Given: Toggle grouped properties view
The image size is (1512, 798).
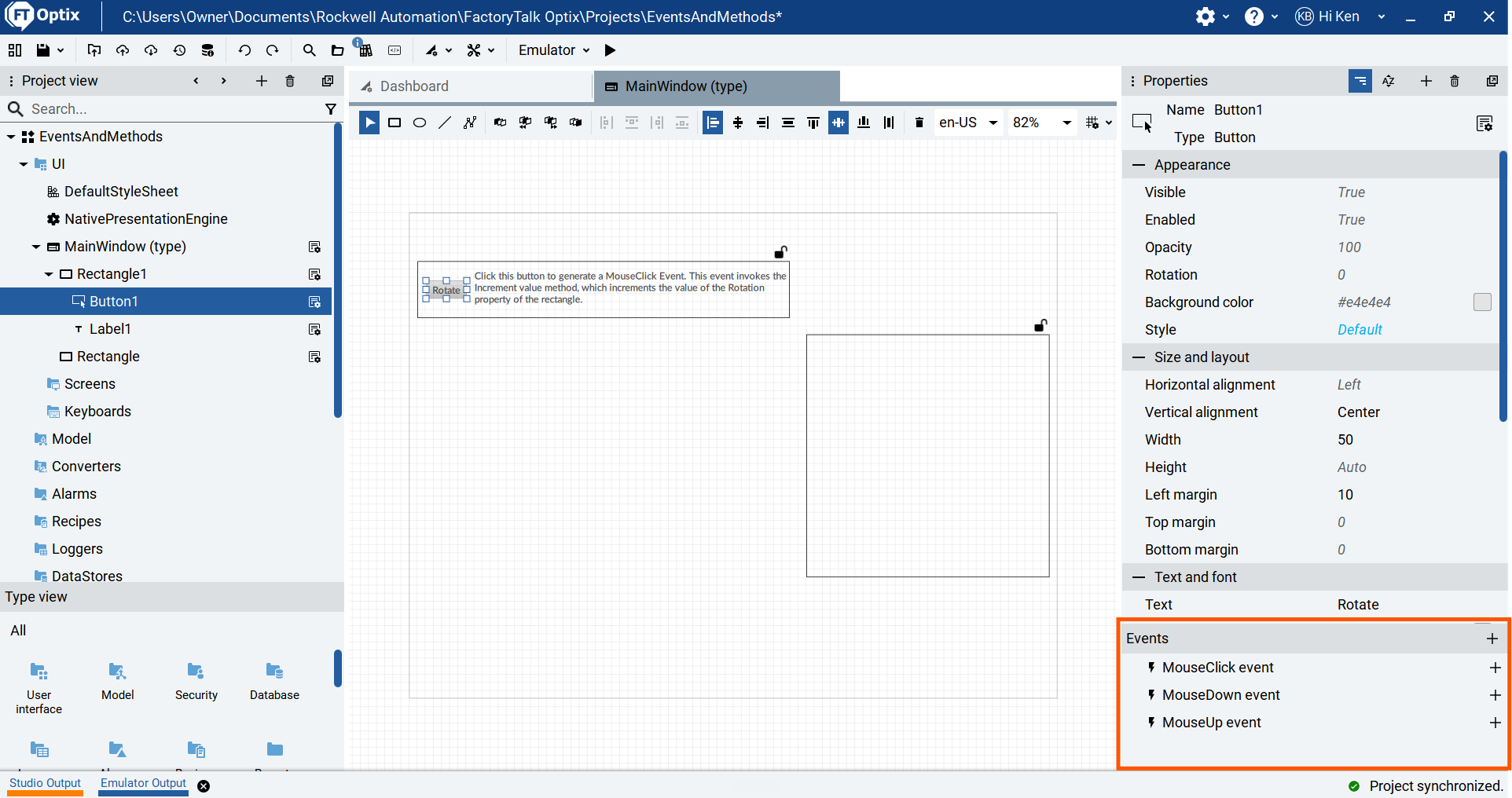Looking at the screenshot, I should [x=1360, y=81].
